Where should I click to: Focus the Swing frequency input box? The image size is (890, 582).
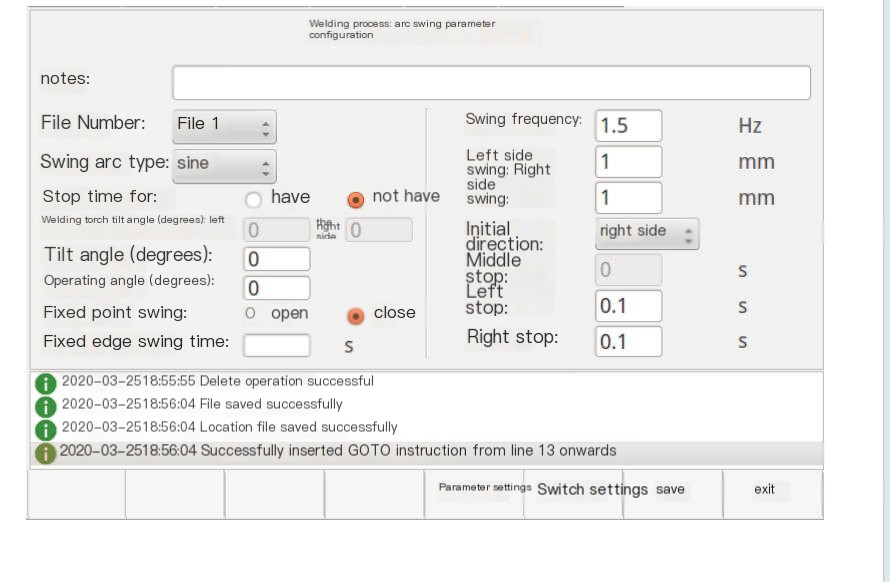pos(628,126)
